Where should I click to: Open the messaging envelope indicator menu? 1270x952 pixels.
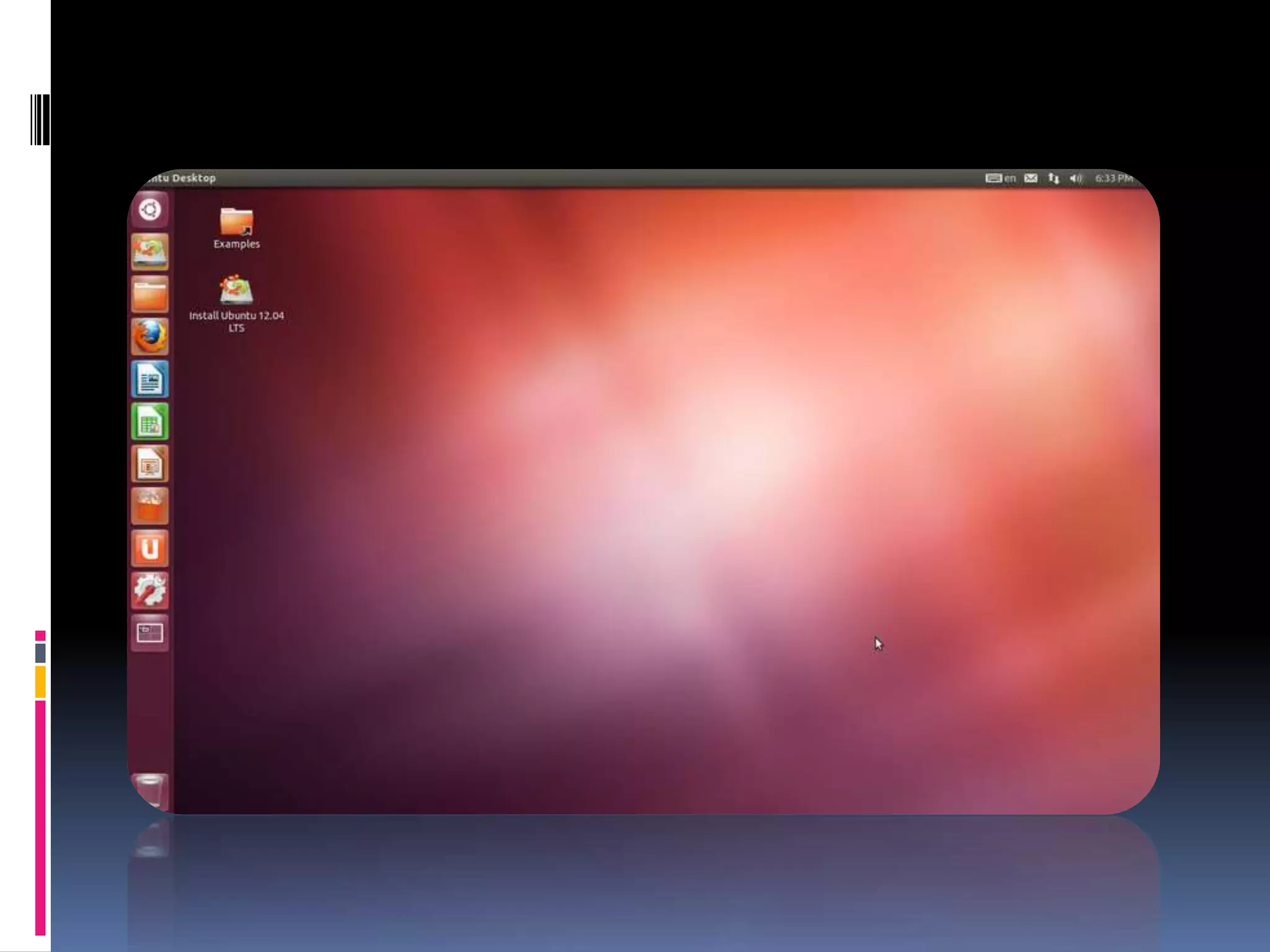pos(1031,178)
